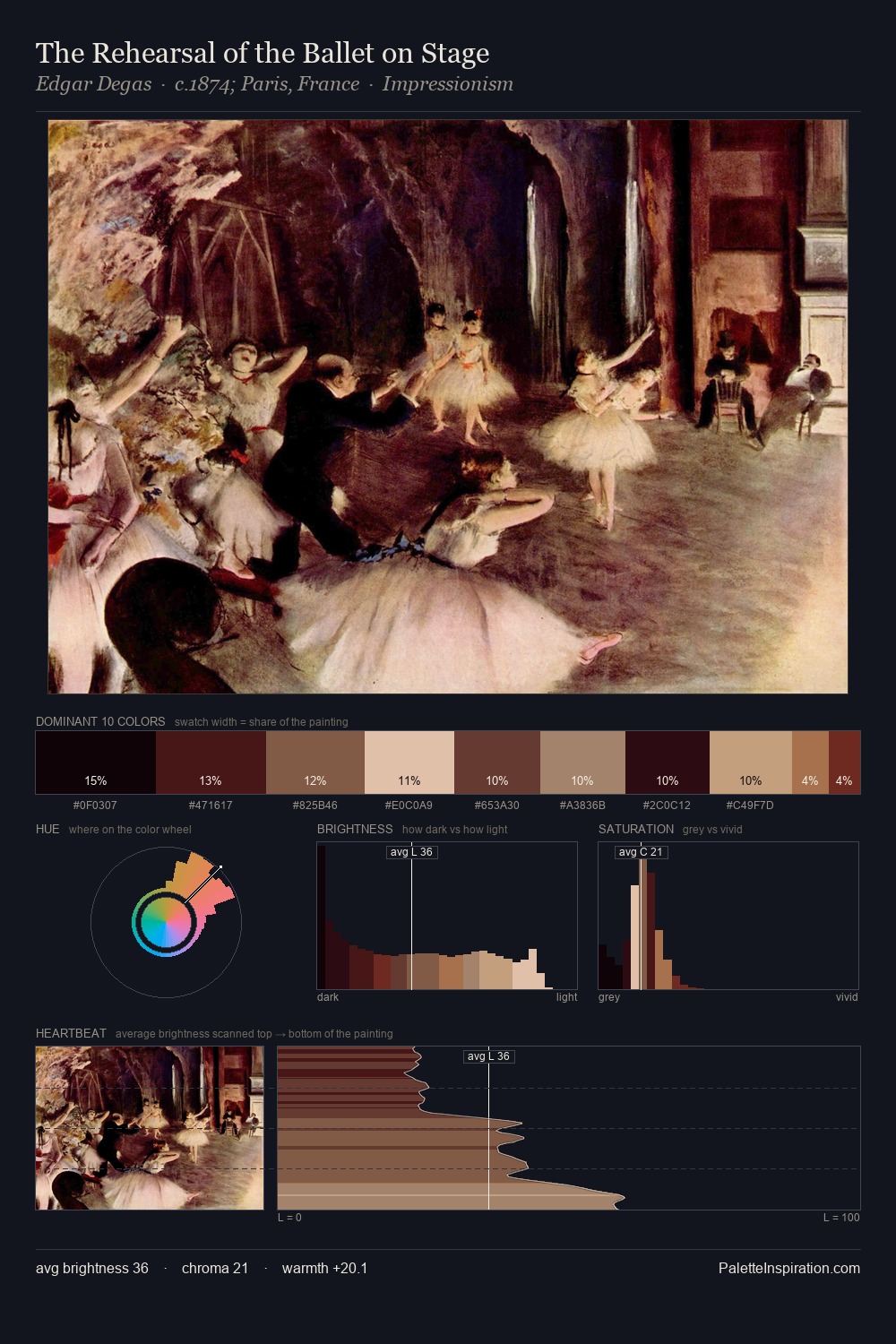Click the 'dark' brightness axis label
The width and height of the screenshot is (896, 1344).
coord(328,997)
